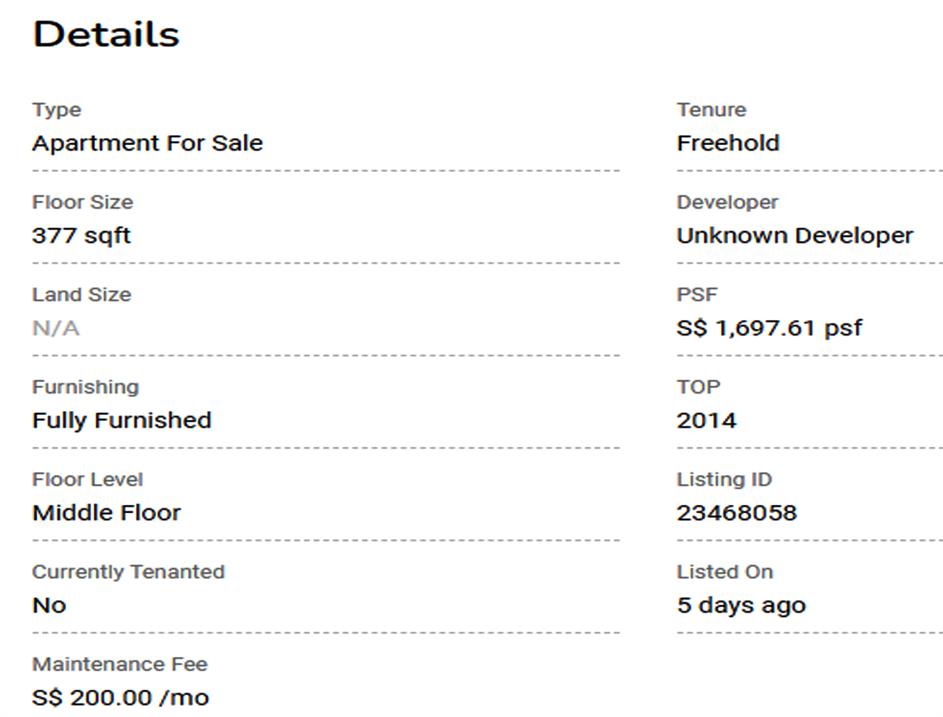The width and height of the screenshot is (943, 717).
Task: Select the S$ 200.00 /mo maintenance fee
Action: [x=120, y=698]
